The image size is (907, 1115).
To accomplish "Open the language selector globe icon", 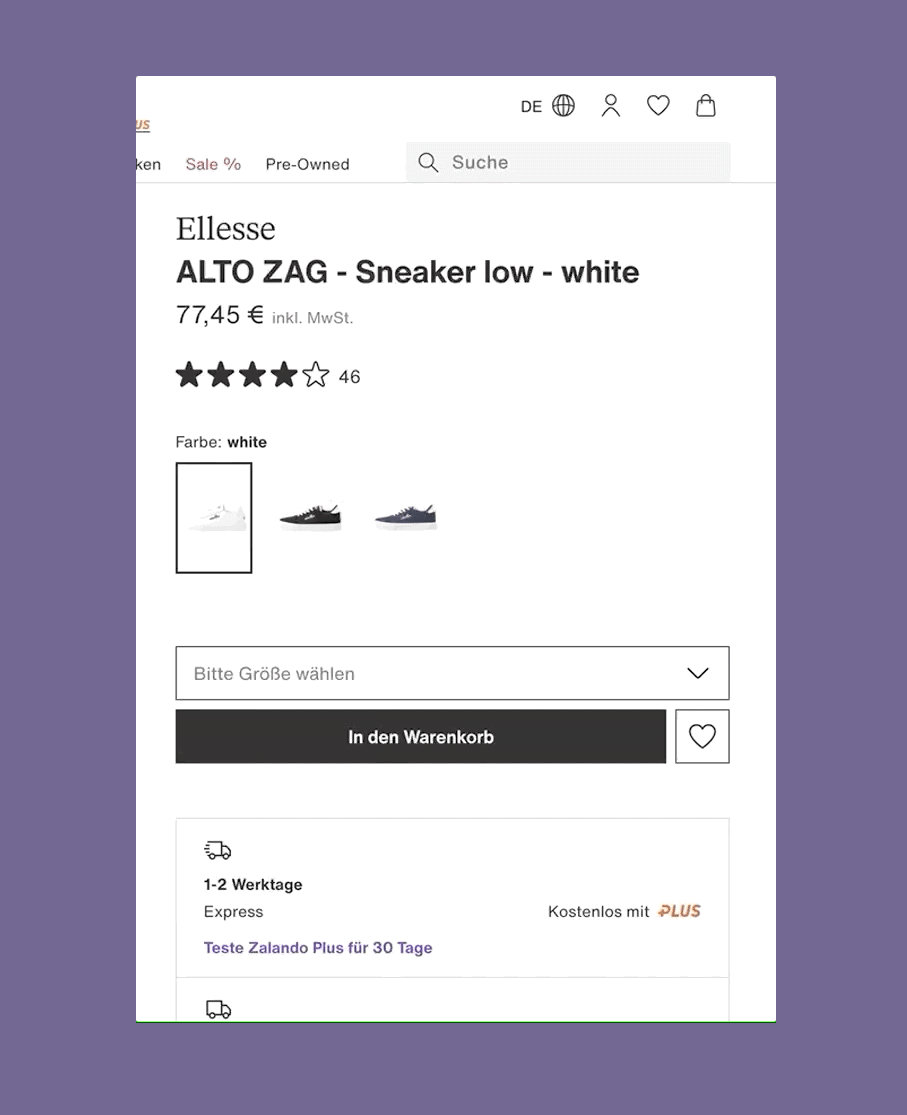I will coord(564,106).
